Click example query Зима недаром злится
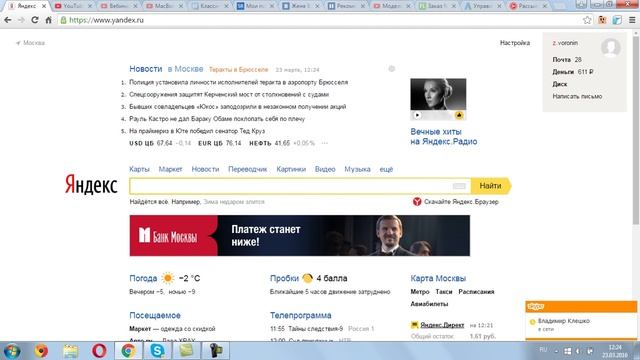The image size is (640, 360). click(x=234, y=202)
